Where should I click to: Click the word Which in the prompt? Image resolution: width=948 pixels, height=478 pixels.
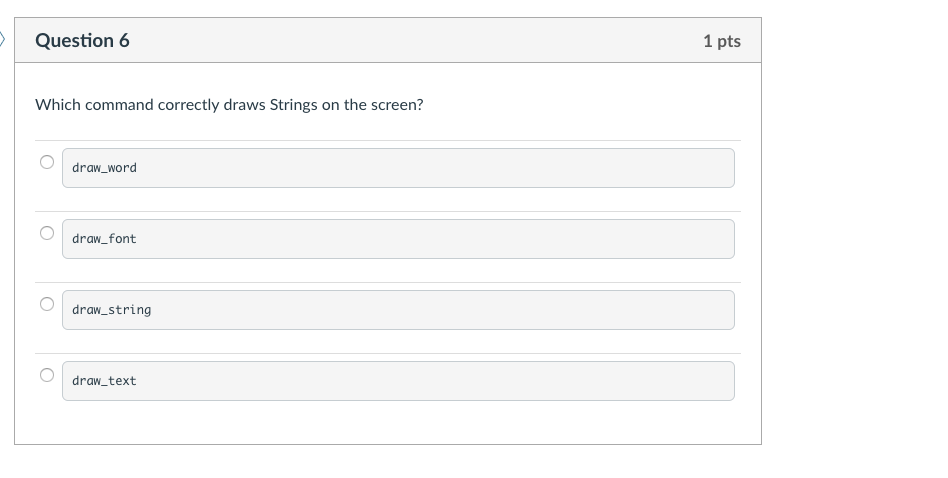(57, 104)
